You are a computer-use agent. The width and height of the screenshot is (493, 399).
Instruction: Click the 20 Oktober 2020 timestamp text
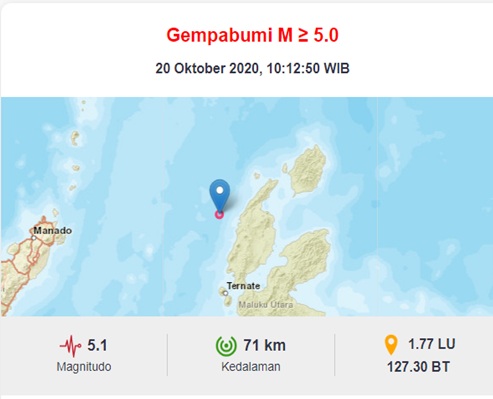pos(252,68)
